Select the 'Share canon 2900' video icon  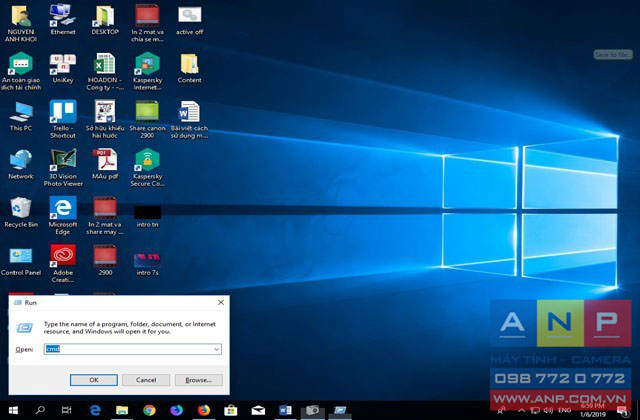[x=147, y=120]
